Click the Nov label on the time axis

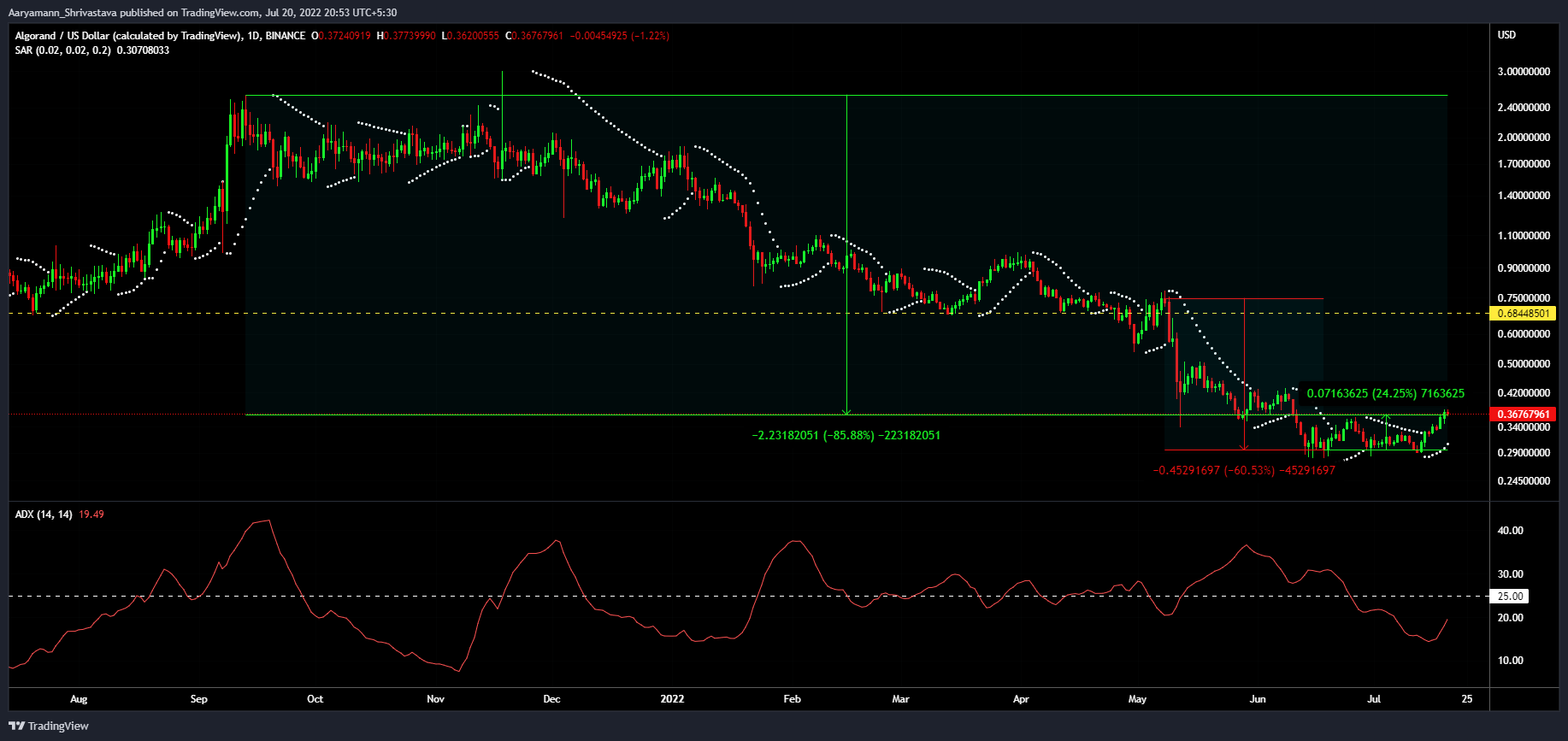[436, 699]
